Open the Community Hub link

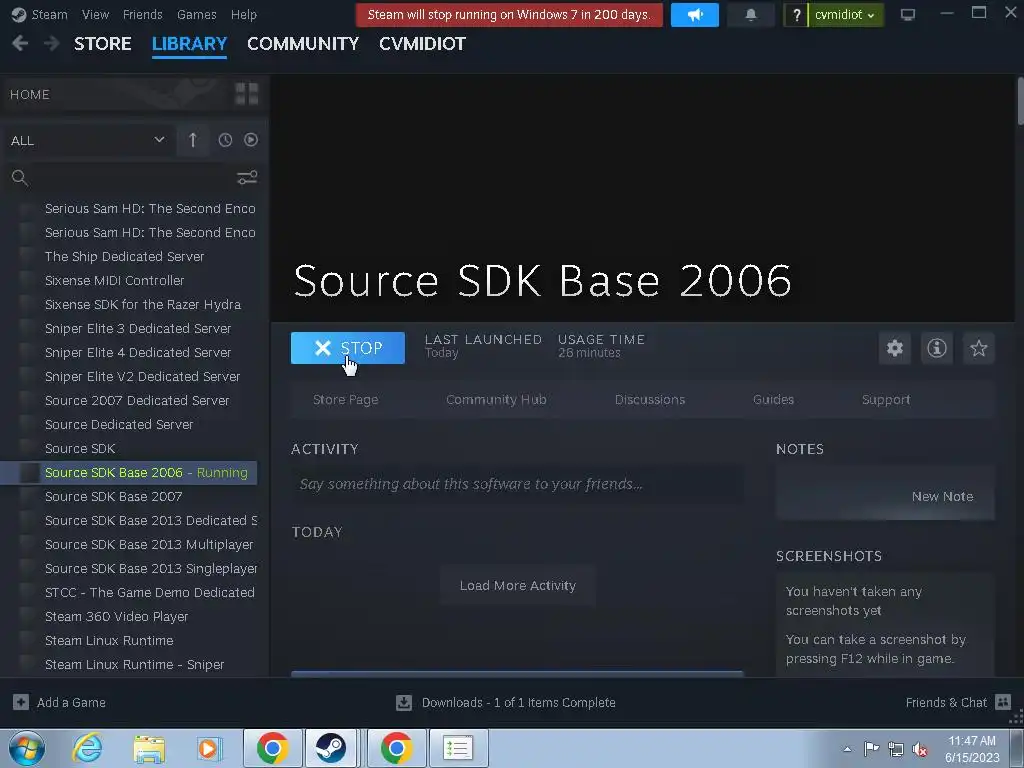[496, 400]
